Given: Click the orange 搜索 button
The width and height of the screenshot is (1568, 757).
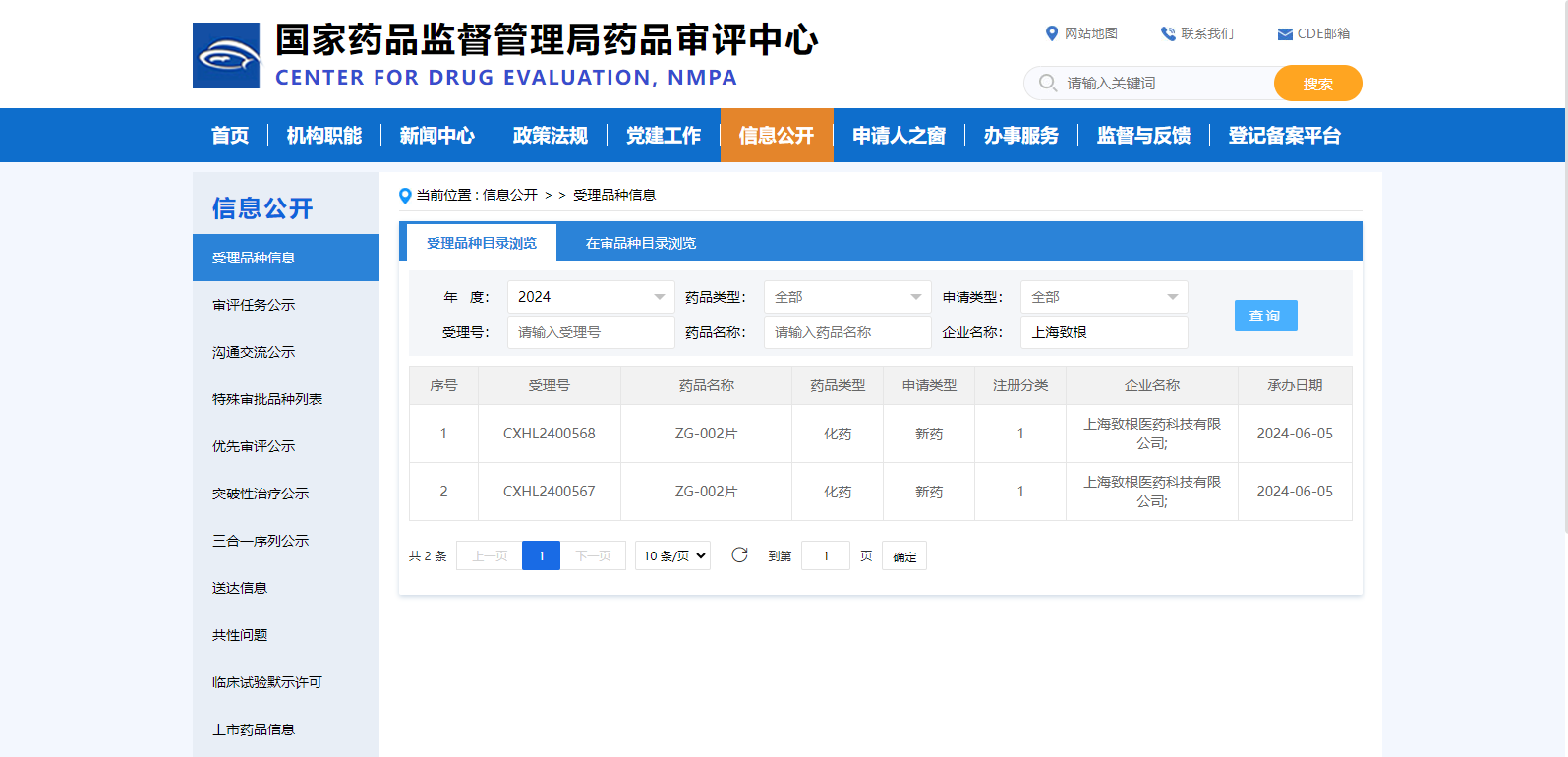Looking at the screenshot, I should (1317, 84).
